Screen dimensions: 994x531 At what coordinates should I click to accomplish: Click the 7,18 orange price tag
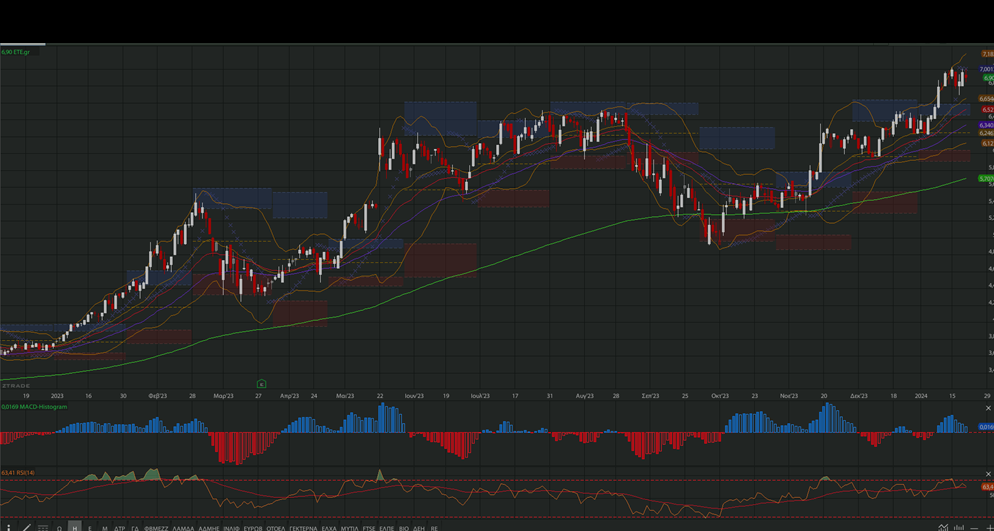click(986, 54)
